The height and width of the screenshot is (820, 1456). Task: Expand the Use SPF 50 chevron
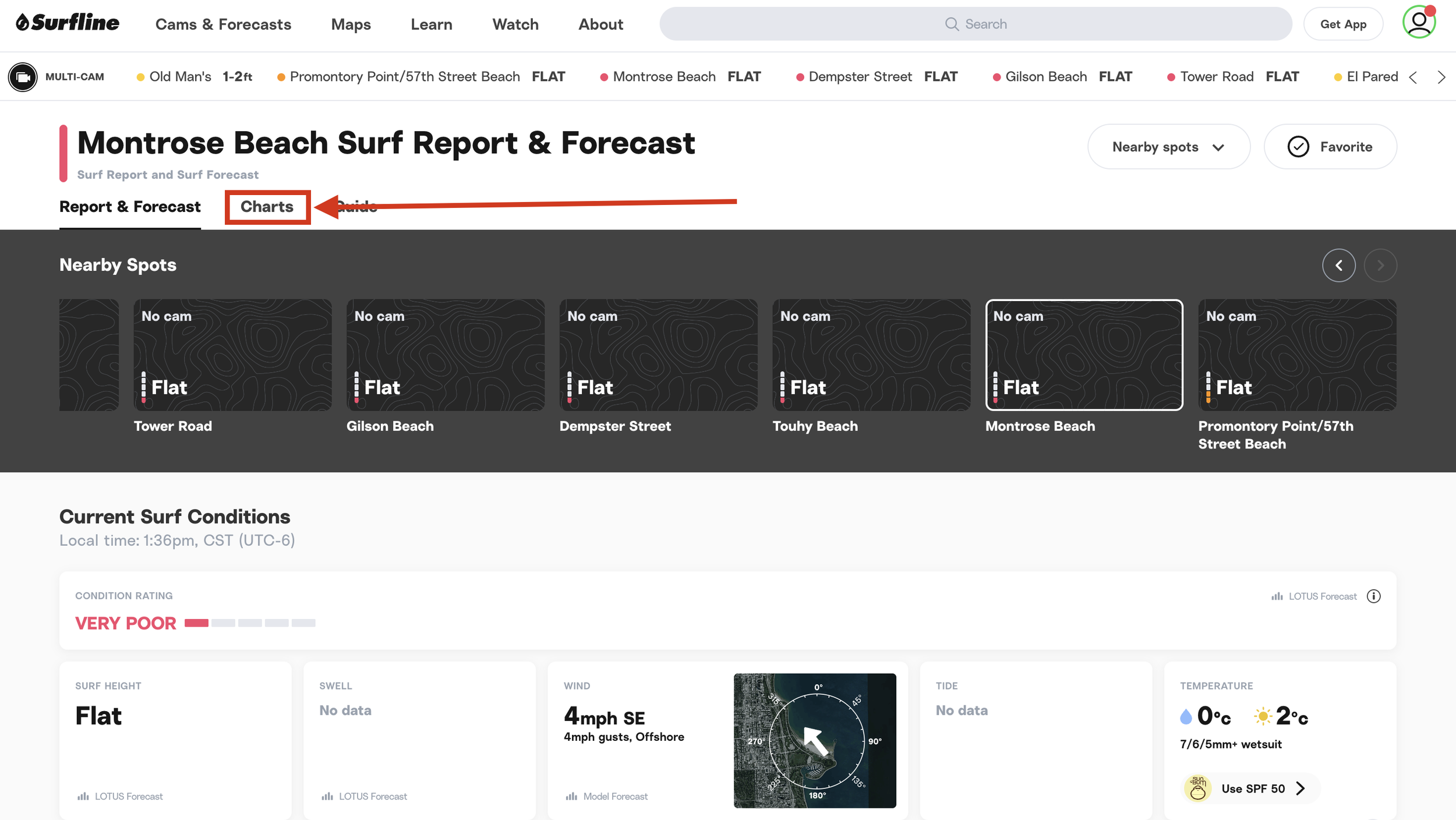pyautogui.click(x=1300, y=789)
